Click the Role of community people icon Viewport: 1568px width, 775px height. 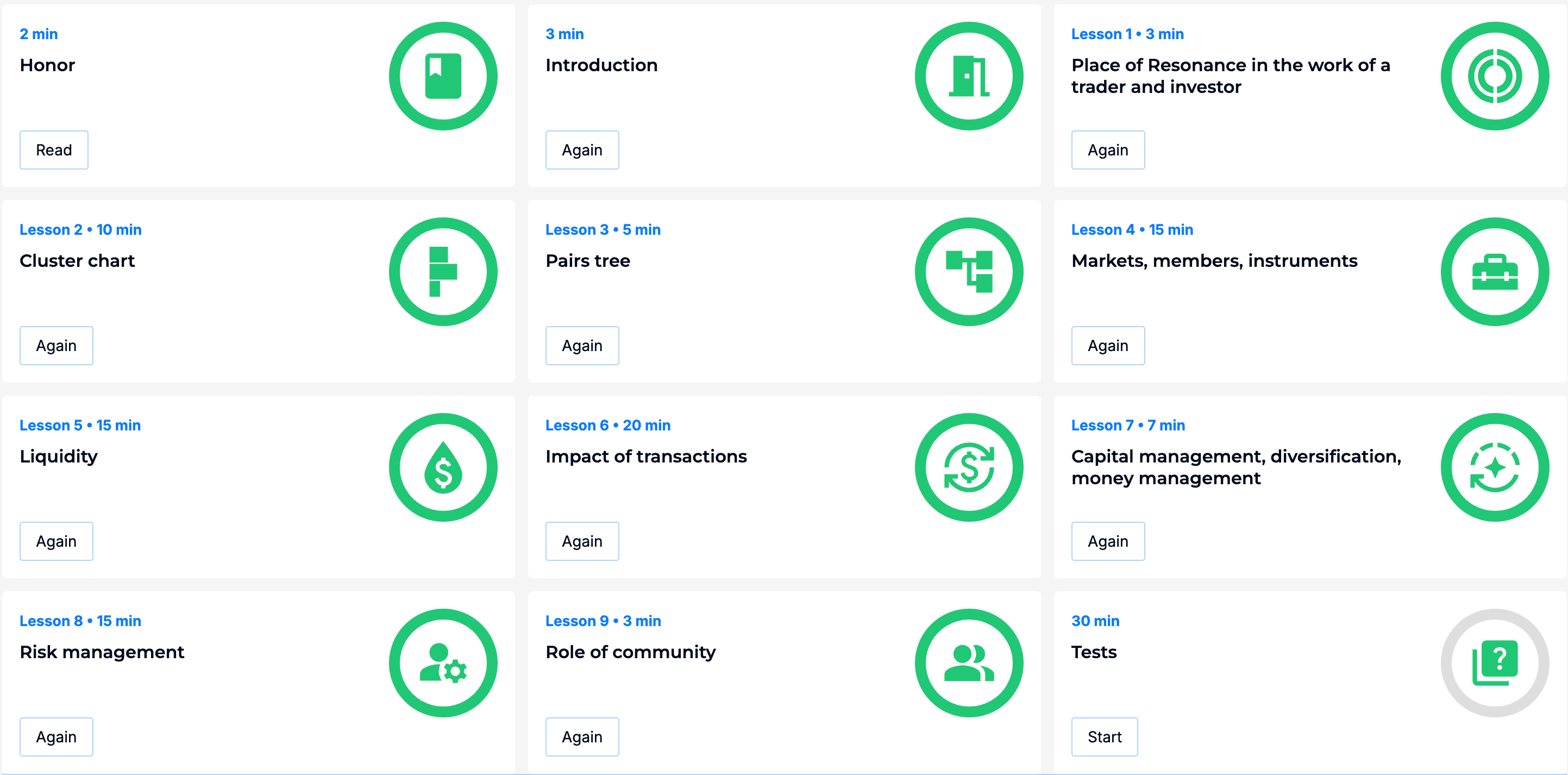(x=969, y=663)
